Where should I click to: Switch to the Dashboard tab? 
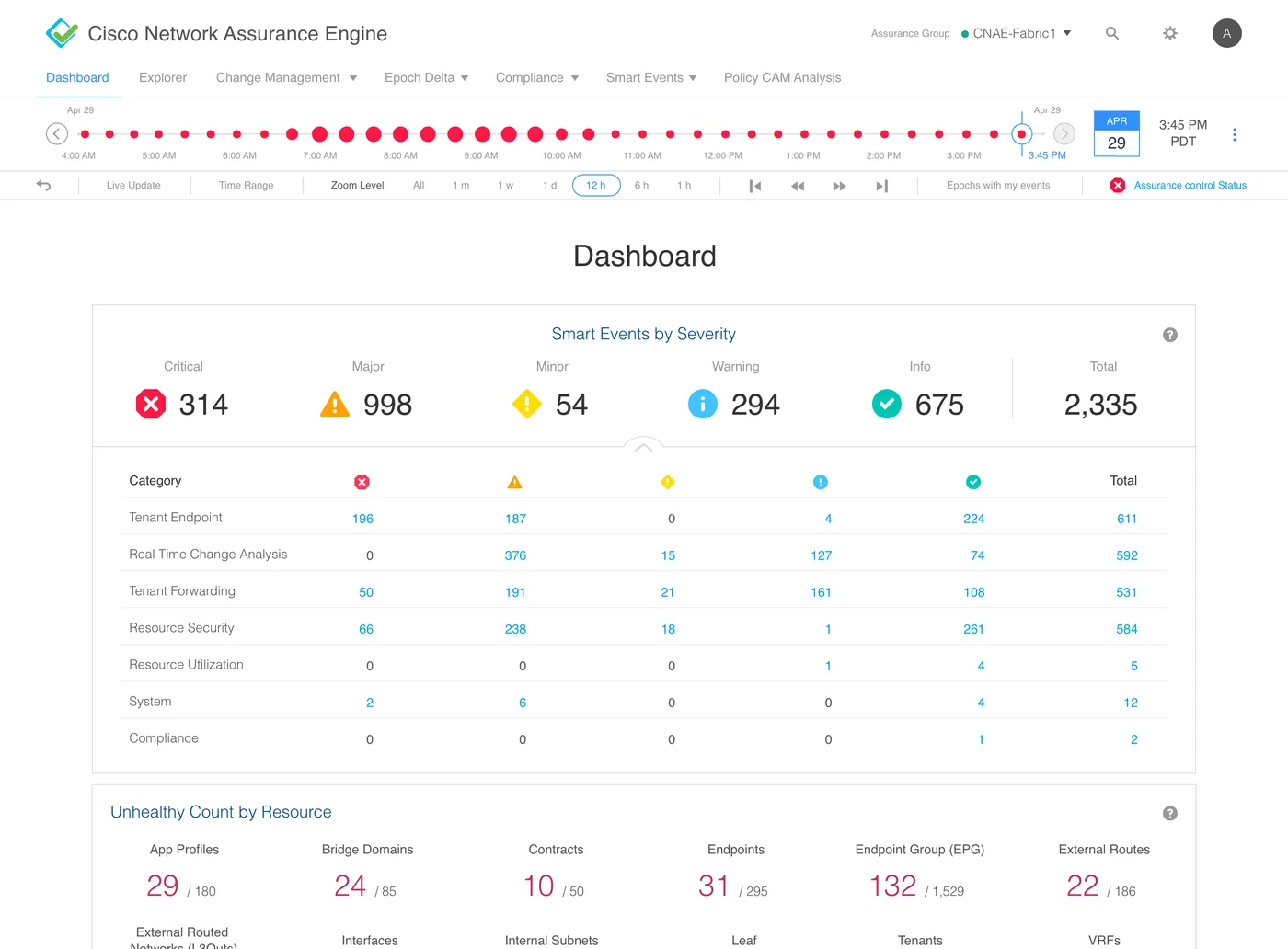[x=77, y=78]
